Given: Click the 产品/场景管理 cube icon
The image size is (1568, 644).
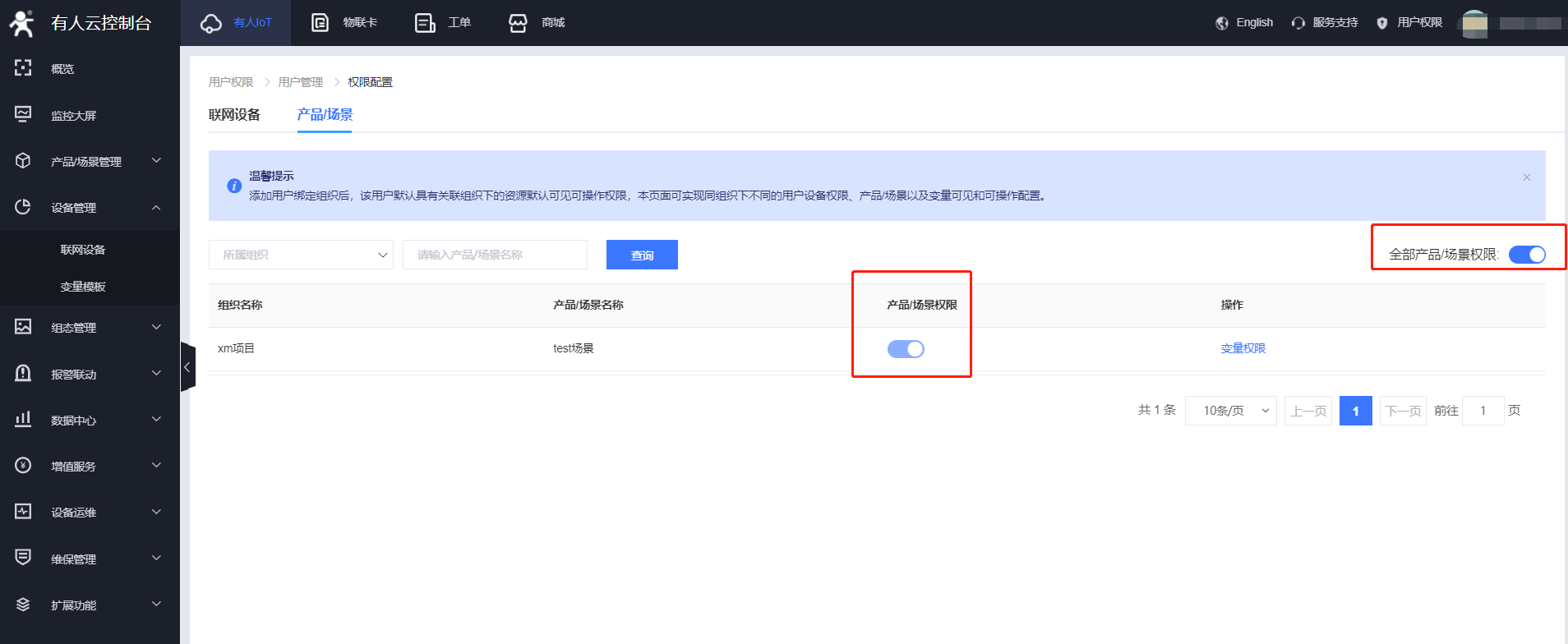Looking at the screenshot, I should [x=23, y=161].
